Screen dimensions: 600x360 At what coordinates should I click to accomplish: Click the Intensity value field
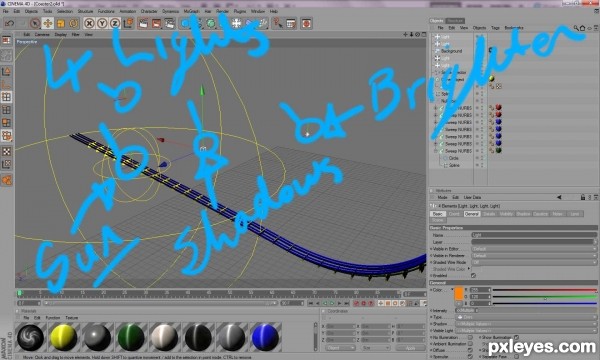tap(465, 311)
